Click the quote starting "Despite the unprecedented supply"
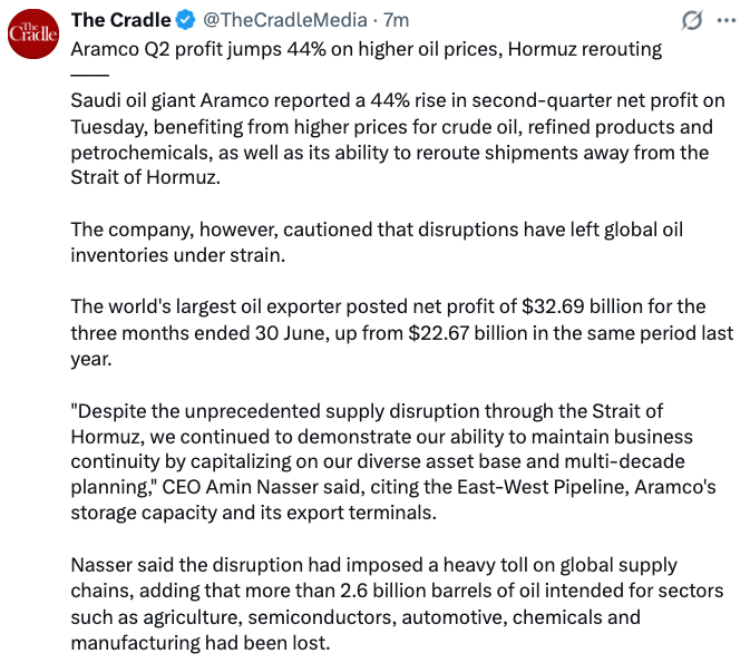The image size is (750, 663). click(381, 449)
